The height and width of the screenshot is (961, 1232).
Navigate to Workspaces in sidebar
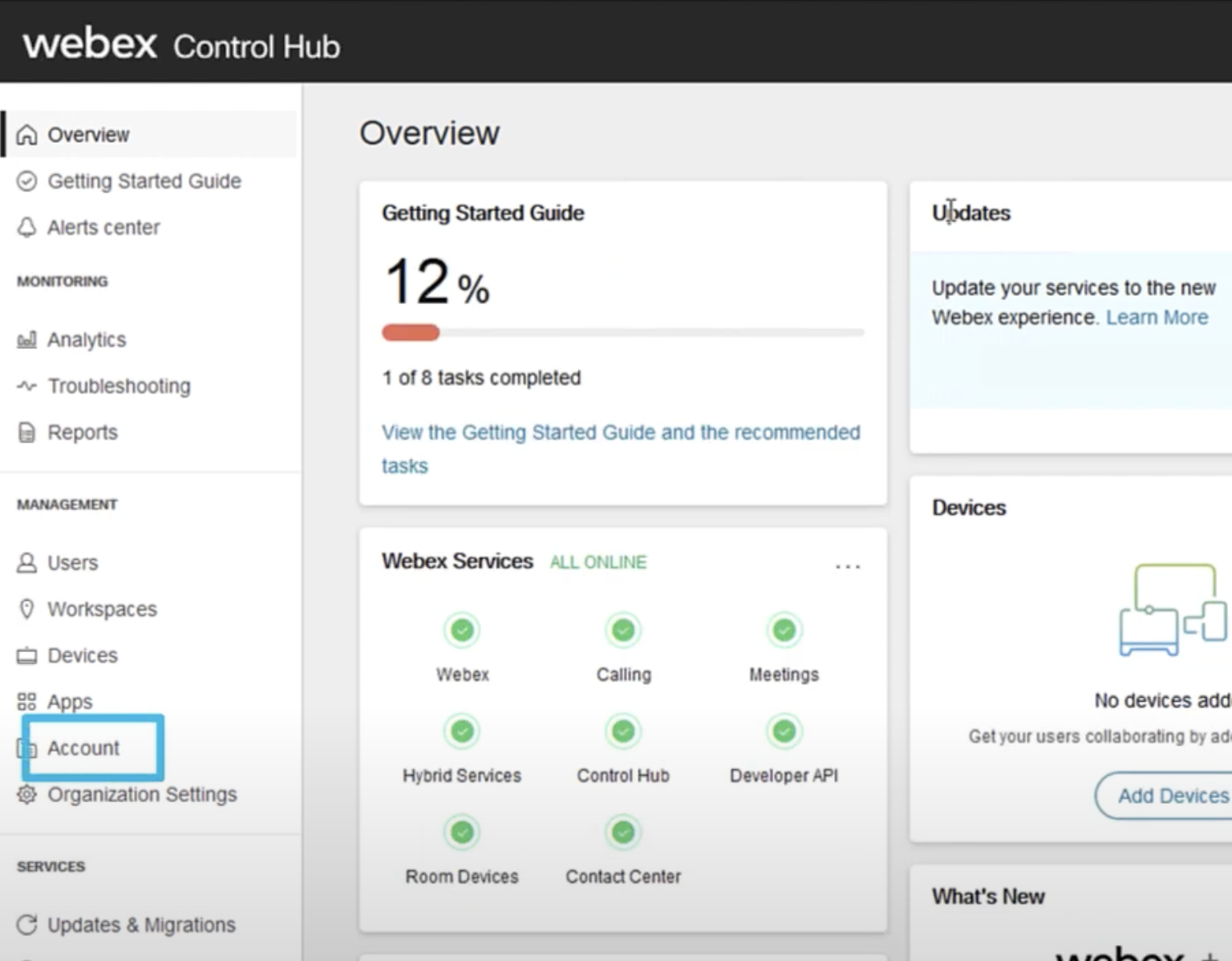[x=102, y=610]
